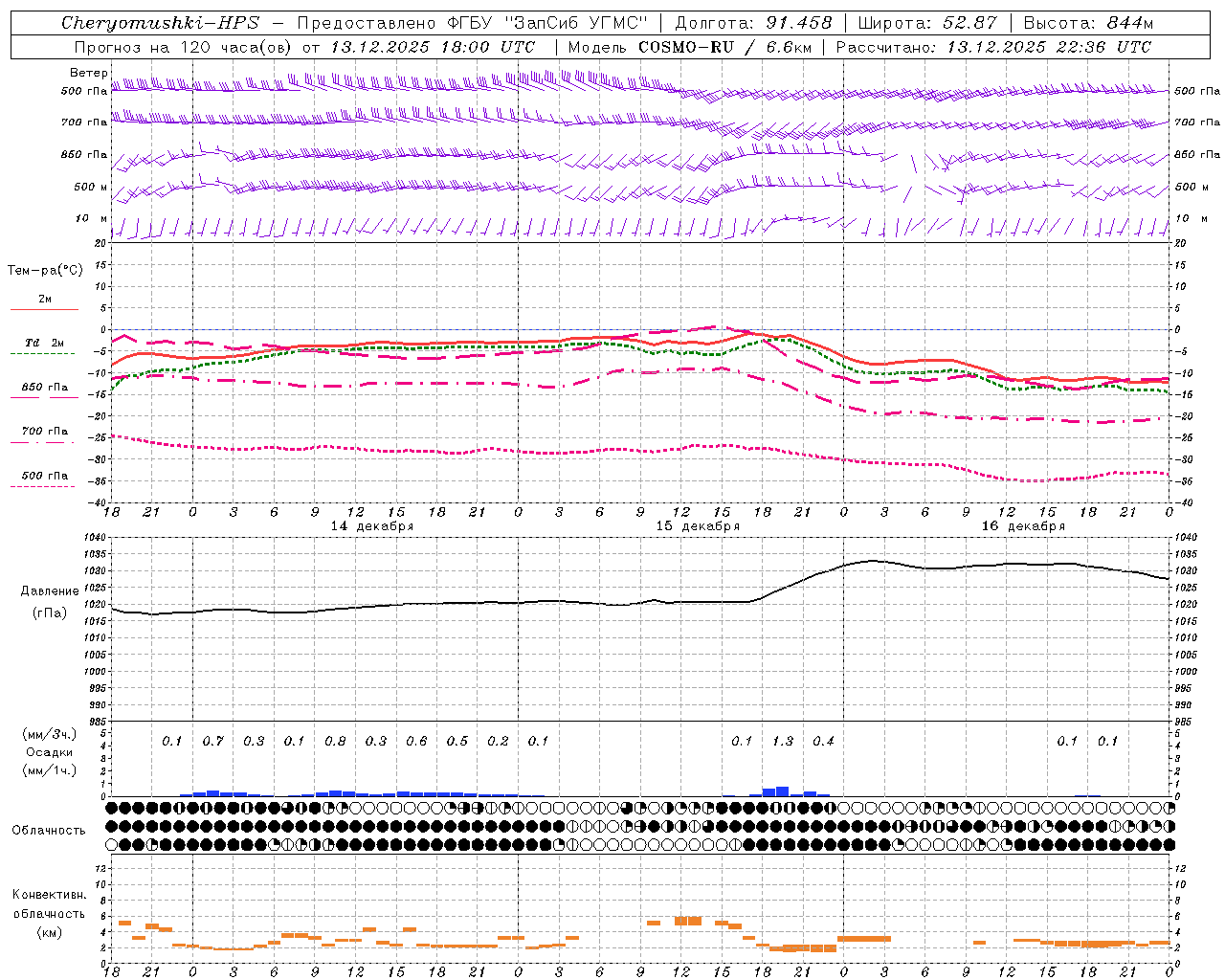Screen dimensions: 1225x980
Task: Click the precipitation value 0.4
Action: [x=823, y=742]
